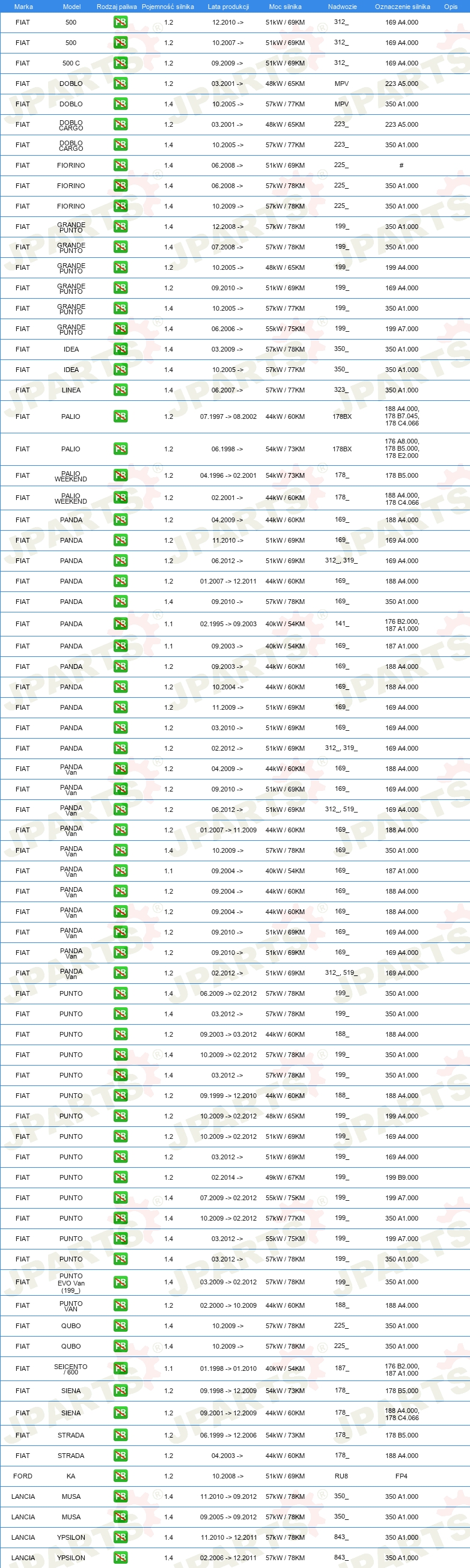Click the 199 B9.000 engine code cell
The height and width of the screenshot is (1568, 470).
click(402, 1177)
